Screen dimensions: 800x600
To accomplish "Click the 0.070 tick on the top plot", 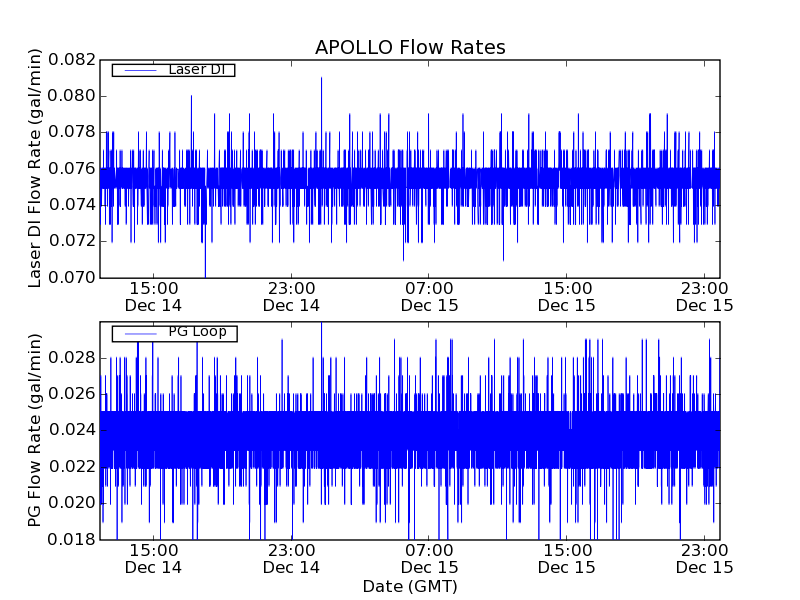I will 69,277.
